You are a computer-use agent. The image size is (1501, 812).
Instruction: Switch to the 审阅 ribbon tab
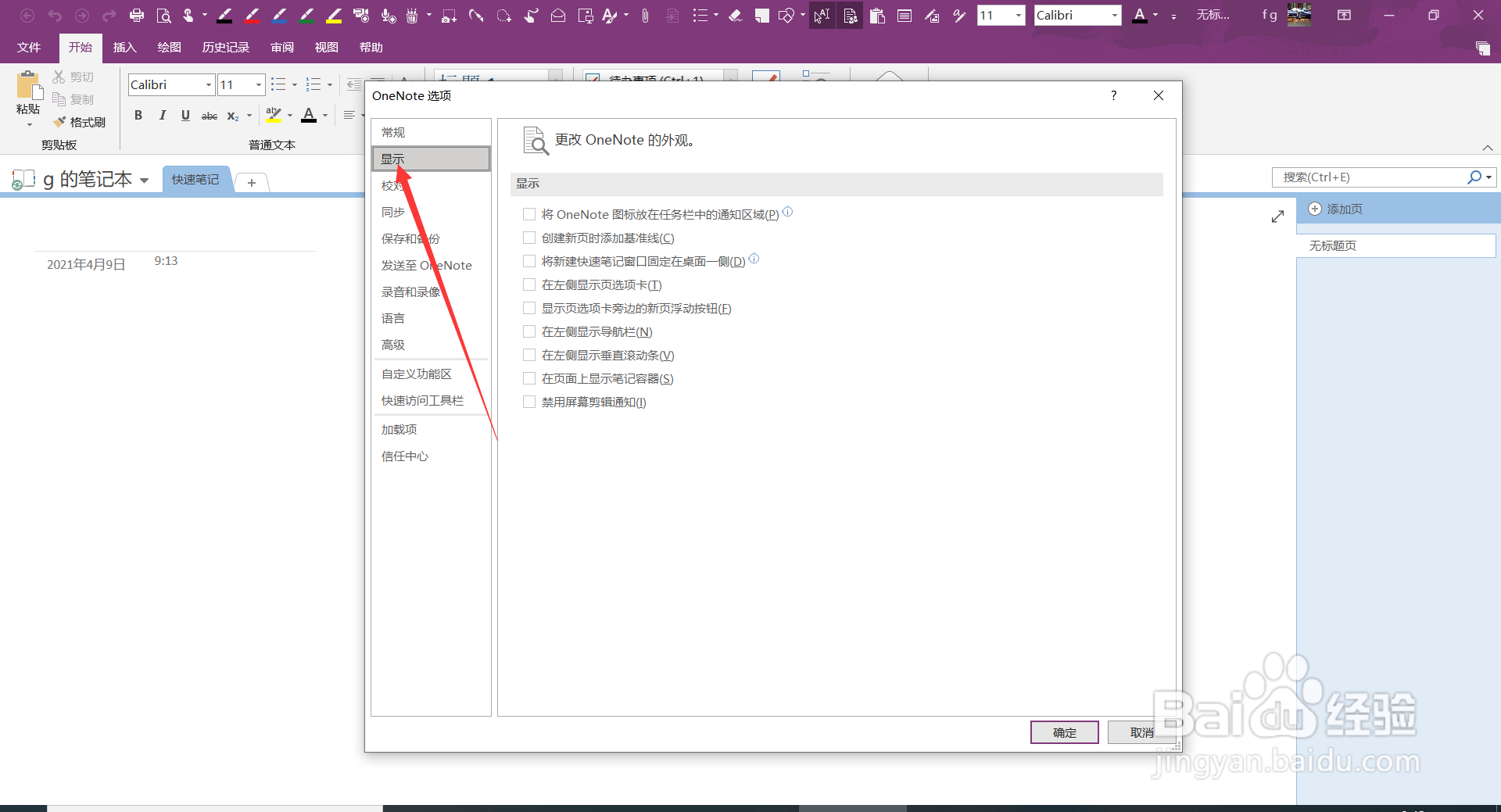(x=282, y=48)
